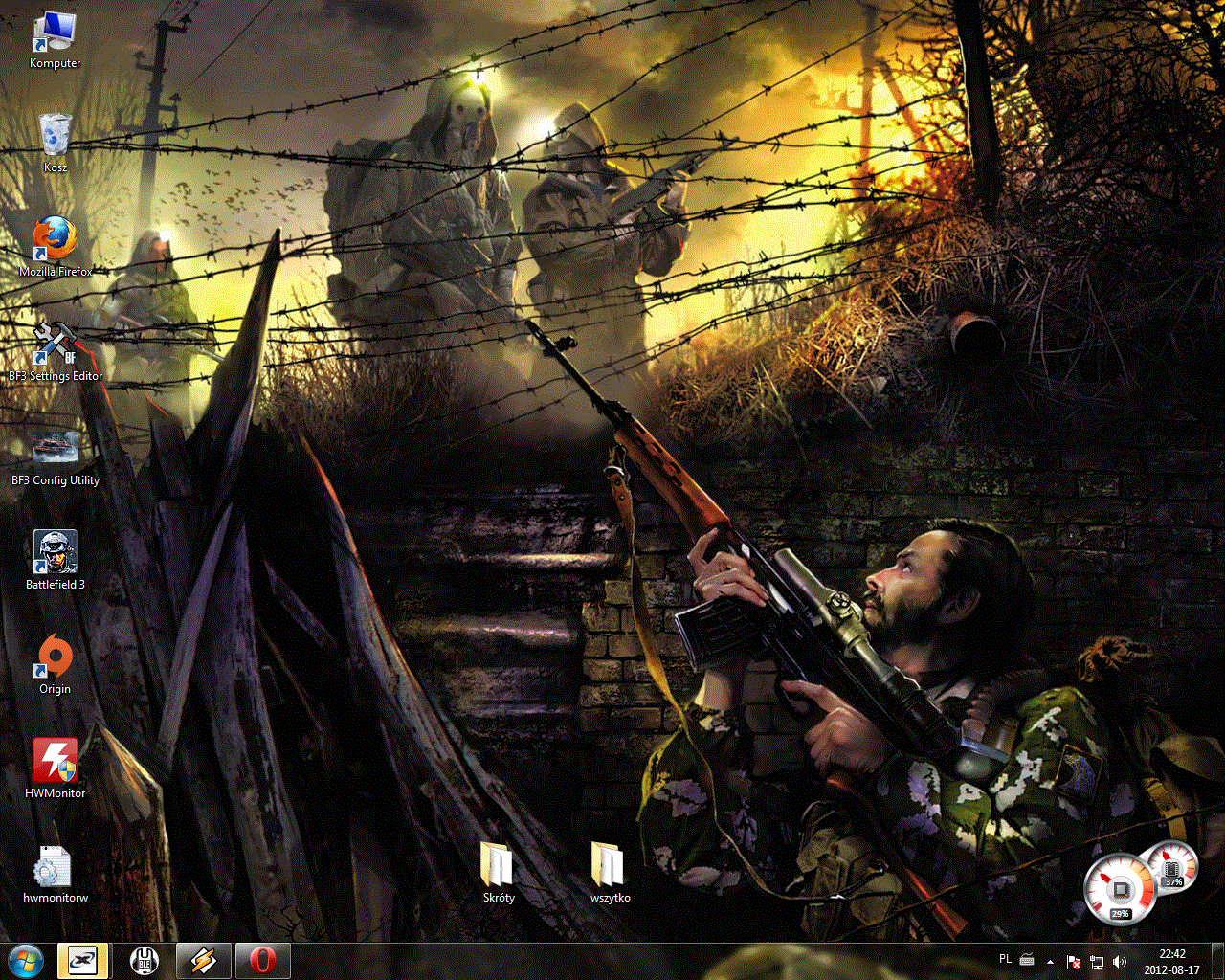Open the Windows Start menu
The height and width of the screenshot is (980, 1225).
tap(26, 960)
